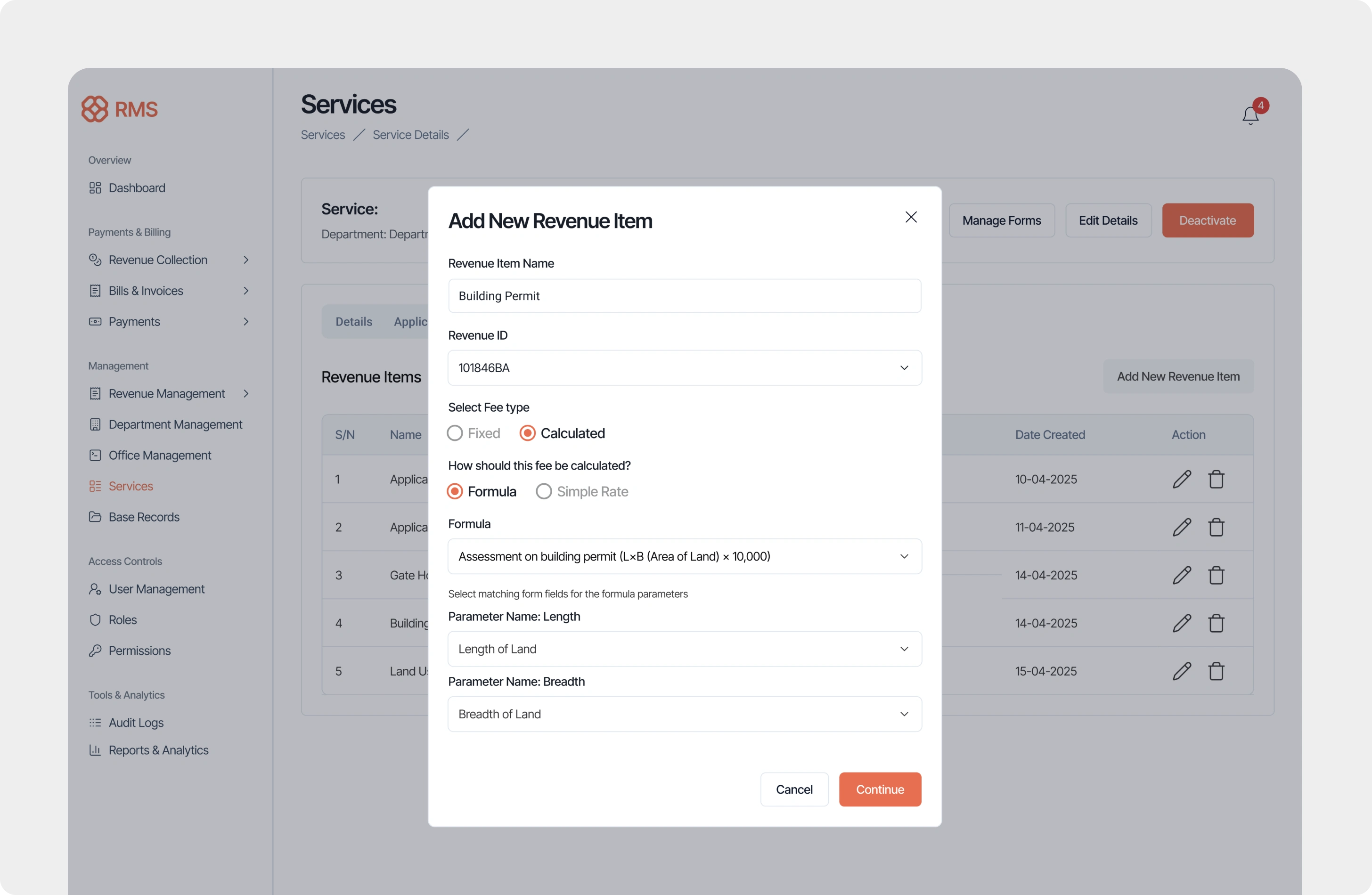Open Permissions in the sidebar menu
The width and height of the screenshot is (1372, 895).
click(x=139, y=651)
